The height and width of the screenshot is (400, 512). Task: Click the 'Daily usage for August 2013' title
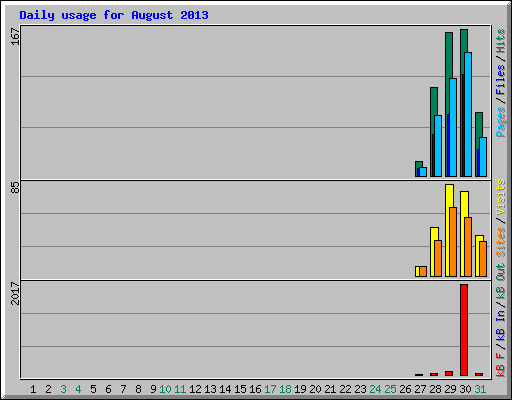[114, 16]
